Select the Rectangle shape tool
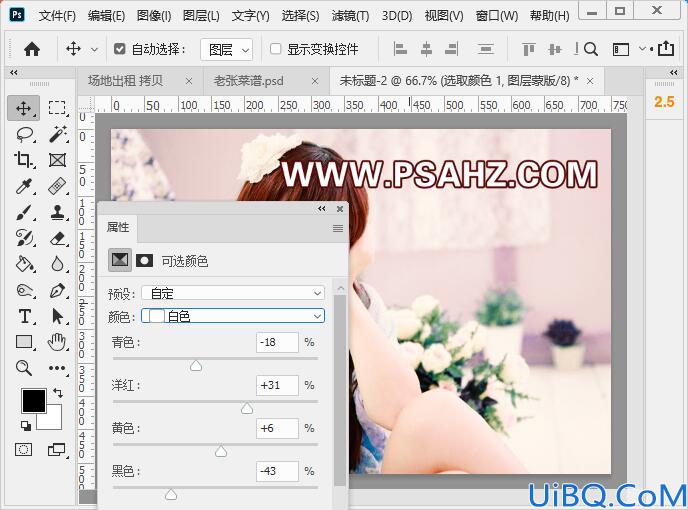This screenshot has height=510, width=688. (25, 342)
